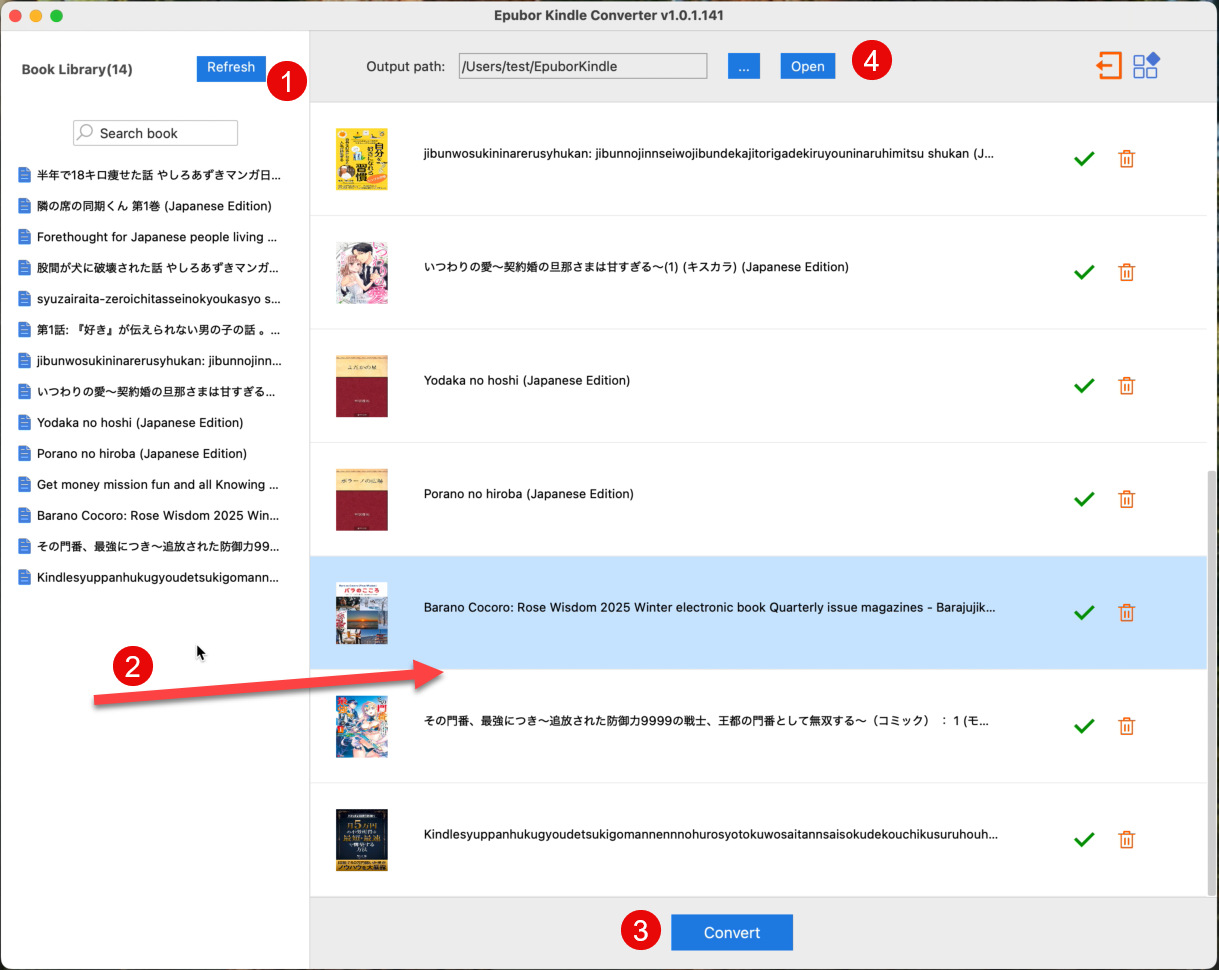Click green checkmark on jibunwosukininarerusyhukan row
Viewport: 1219px width, 970px height.
click(x=1084, y=159)
